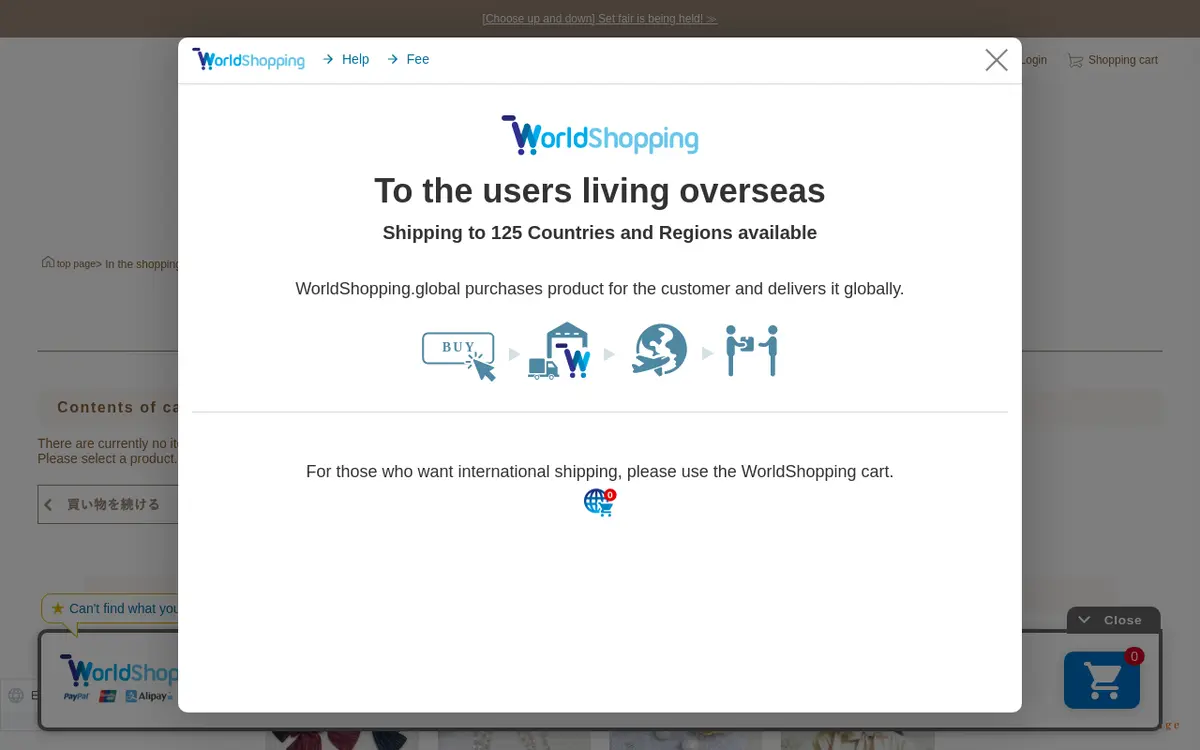
Task: Collapse the cart widget with Close tab
Action: [1113, 620]
